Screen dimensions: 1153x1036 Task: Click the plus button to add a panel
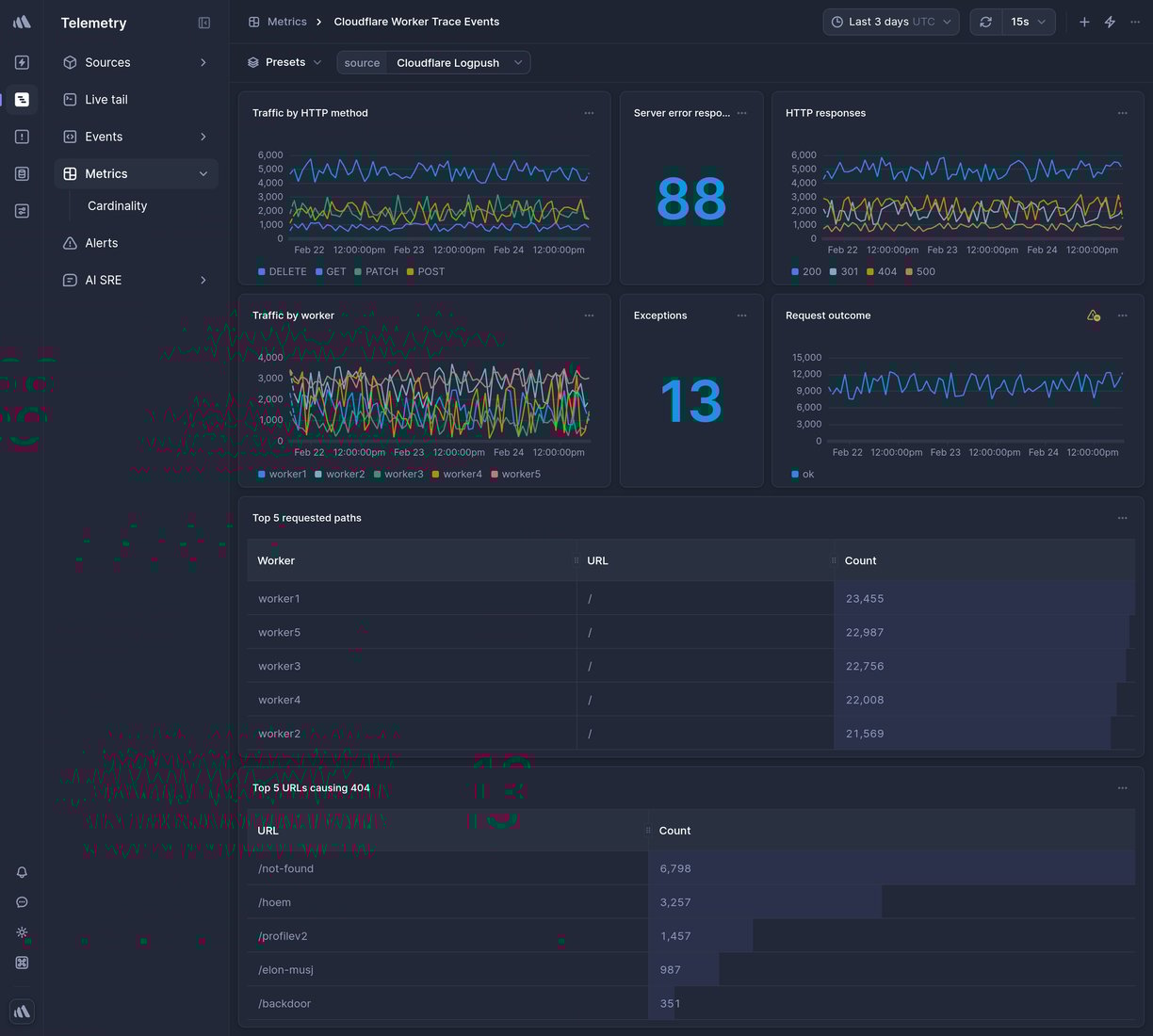tap(1084, 21)
